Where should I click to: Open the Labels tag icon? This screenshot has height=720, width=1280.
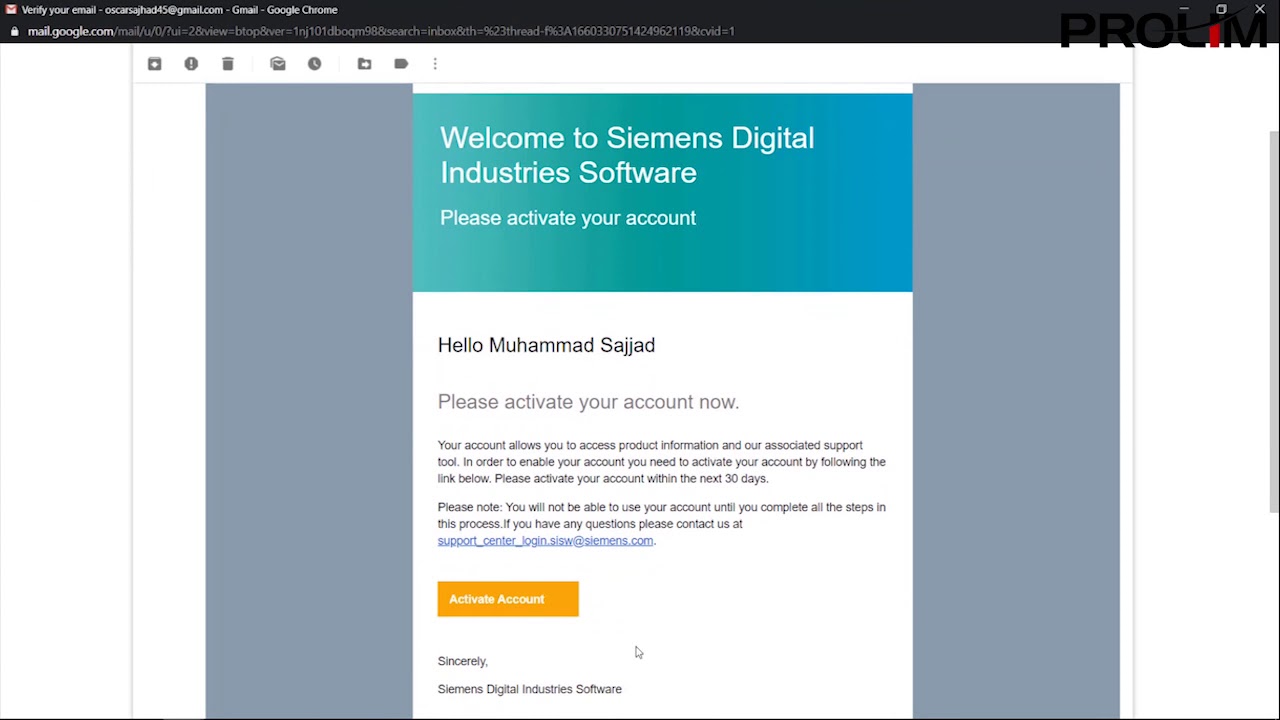[x=401, y=64]
